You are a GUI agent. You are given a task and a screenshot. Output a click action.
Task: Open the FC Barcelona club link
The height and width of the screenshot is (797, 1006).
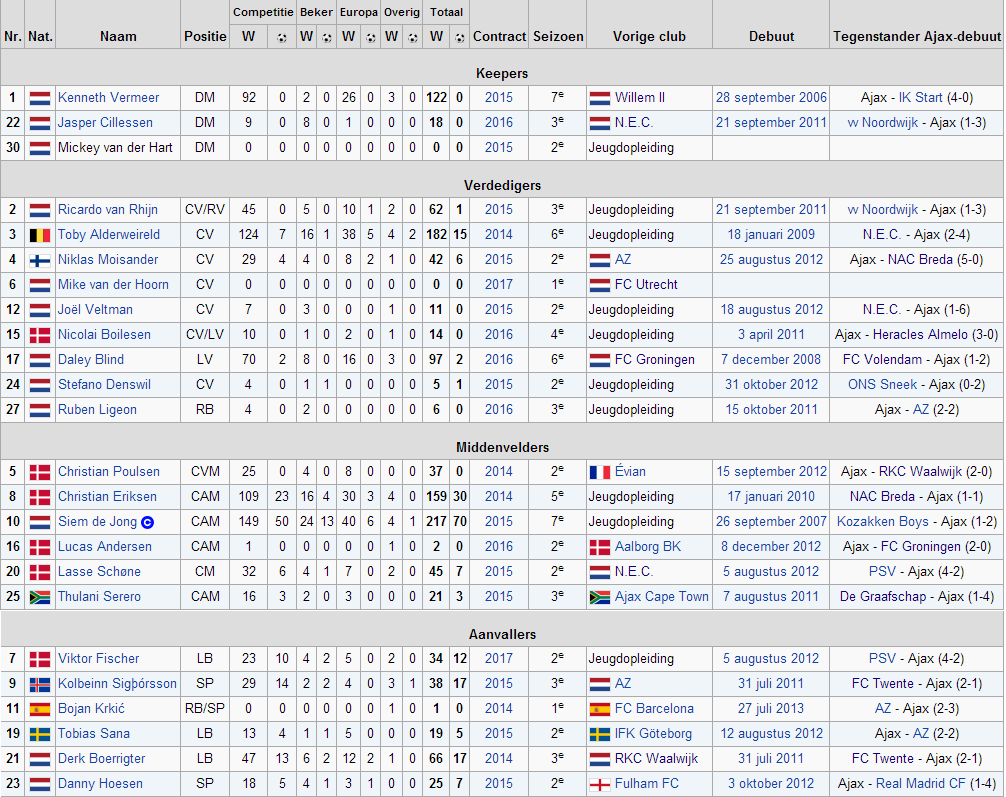pyautogui.click(x=654, y=708)
